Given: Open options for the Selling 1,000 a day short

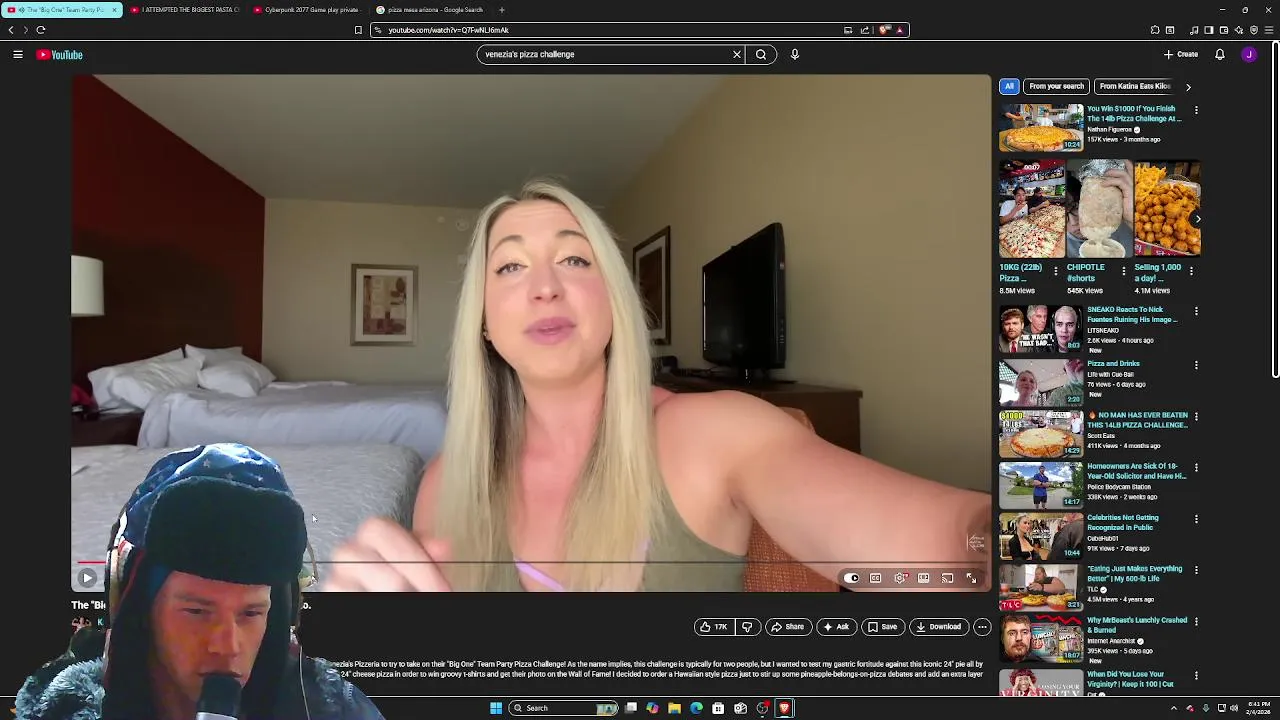Looking at the screenshot, I should tap(1191, 271).
